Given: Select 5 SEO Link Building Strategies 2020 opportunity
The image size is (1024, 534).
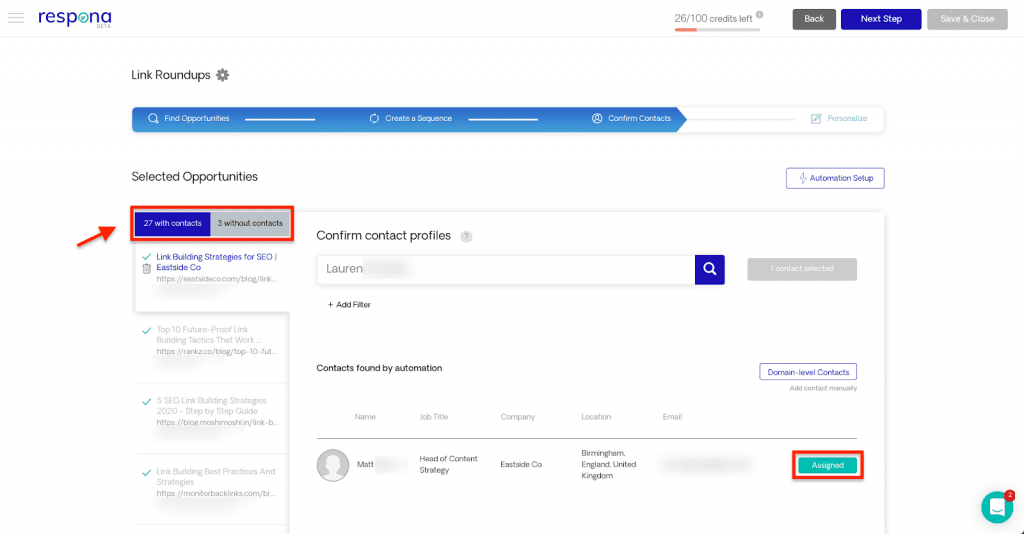Looking at the screenshot, I should coord(212,406).
